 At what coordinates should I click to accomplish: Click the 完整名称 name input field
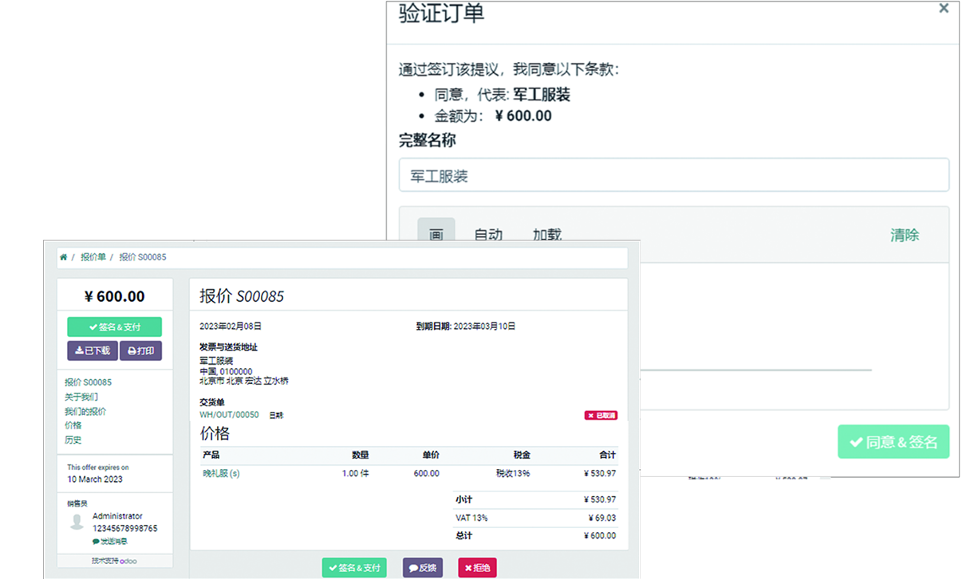(673, 175)
